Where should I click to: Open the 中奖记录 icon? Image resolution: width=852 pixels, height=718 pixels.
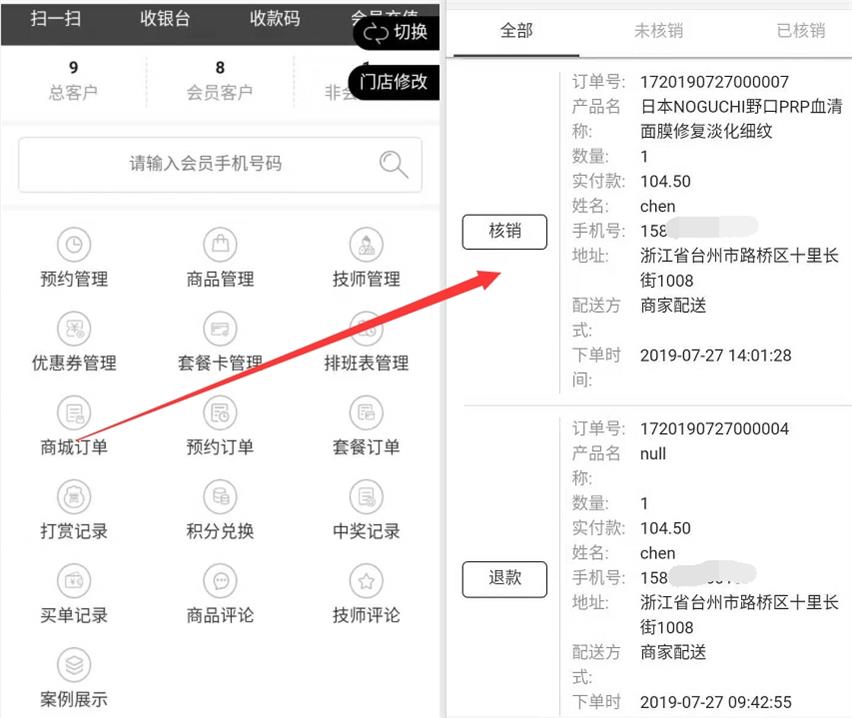tap(366, 496)
